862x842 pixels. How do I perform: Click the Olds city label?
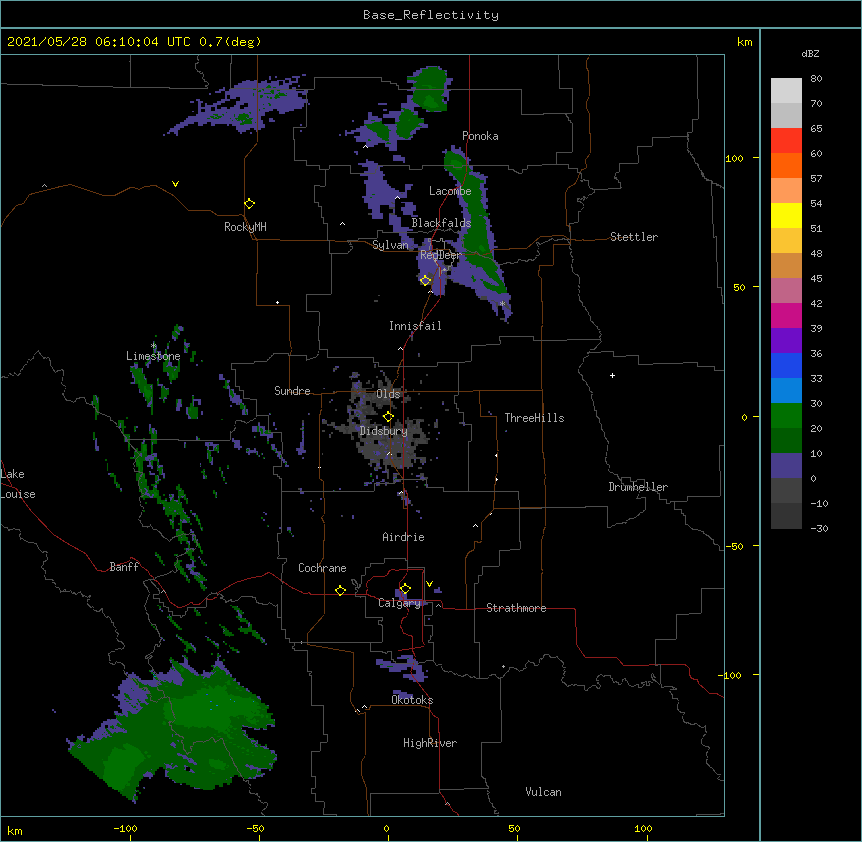point(388,394)
